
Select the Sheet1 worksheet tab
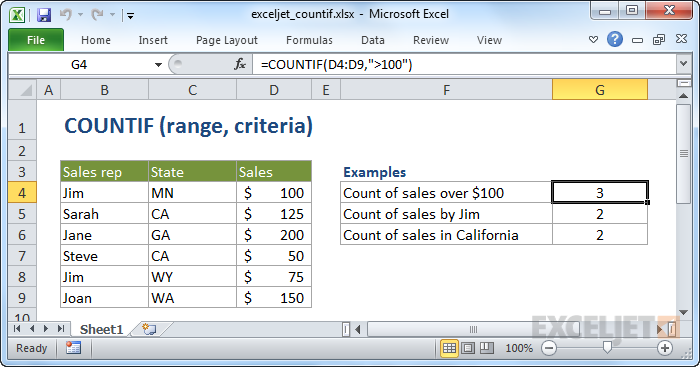(101, 329)
